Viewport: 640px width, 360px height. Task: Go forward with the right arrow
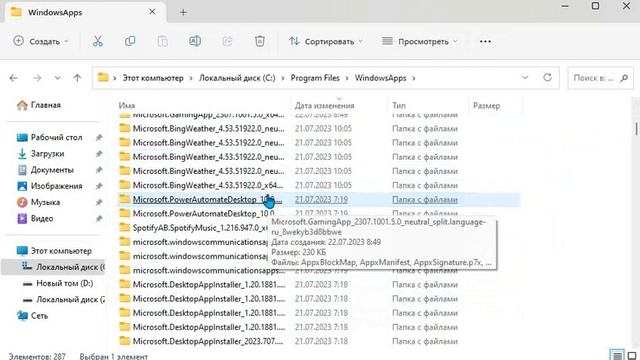37,78
